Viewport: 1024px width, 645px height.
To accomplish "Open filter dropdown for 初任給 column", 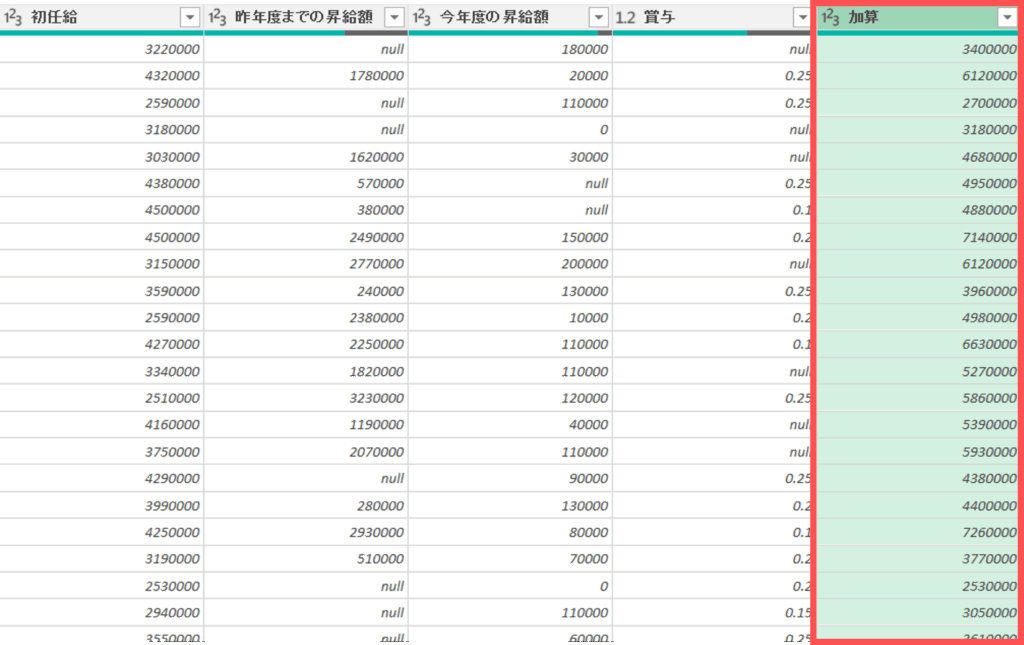I will (x=190, y=17).
